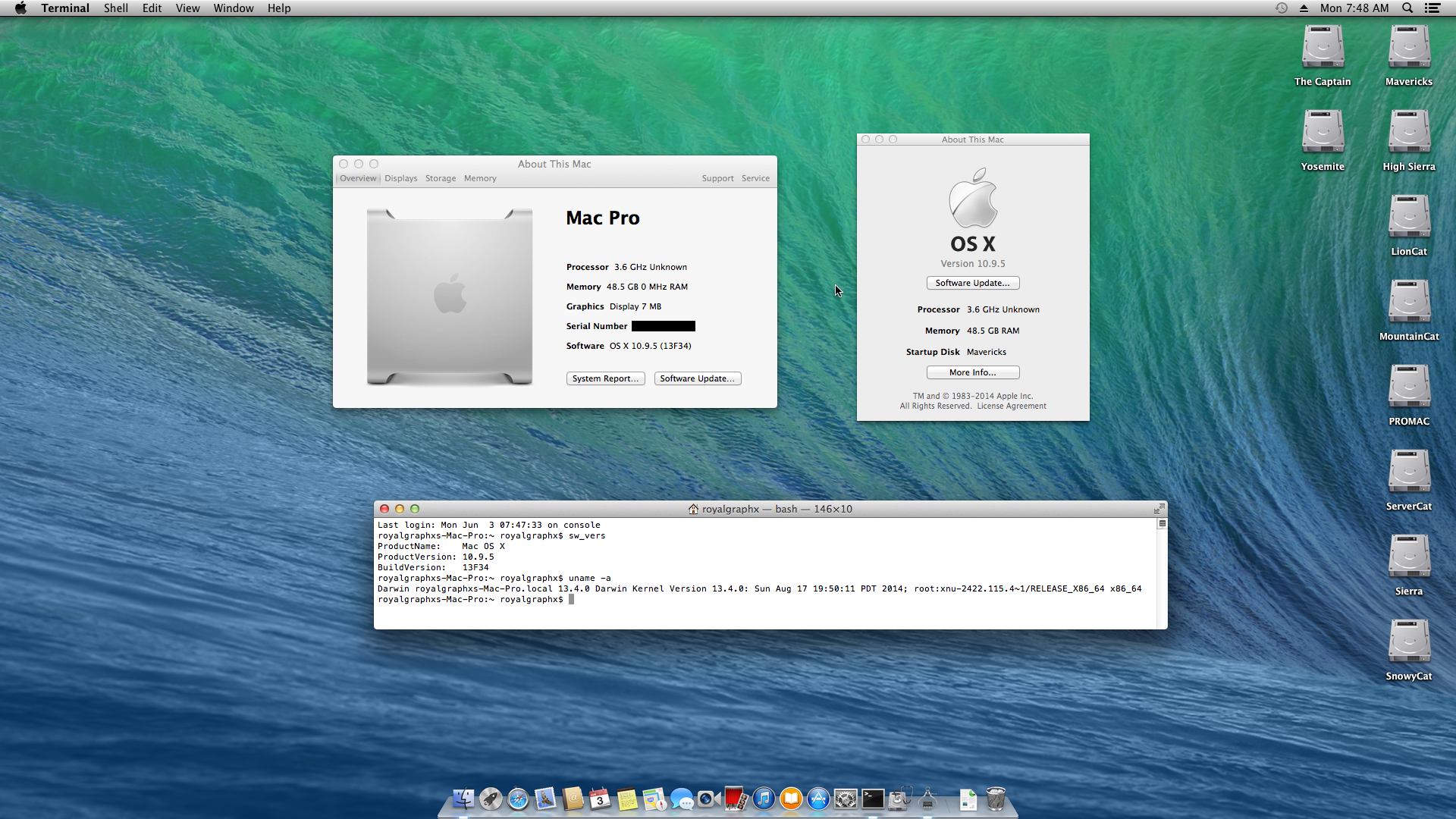Open Finder in the Dock

tap(463, 799)
